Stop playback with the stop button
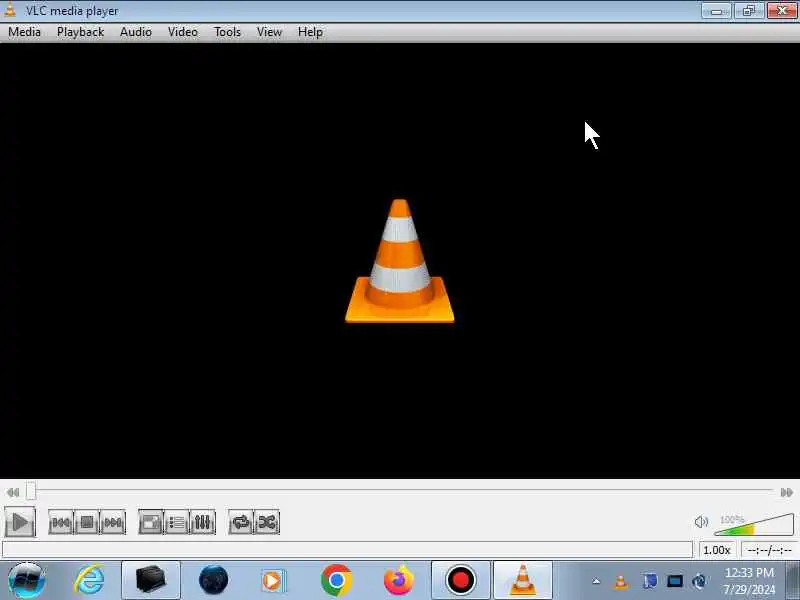800x600 pixels. (x=87, y=522)
